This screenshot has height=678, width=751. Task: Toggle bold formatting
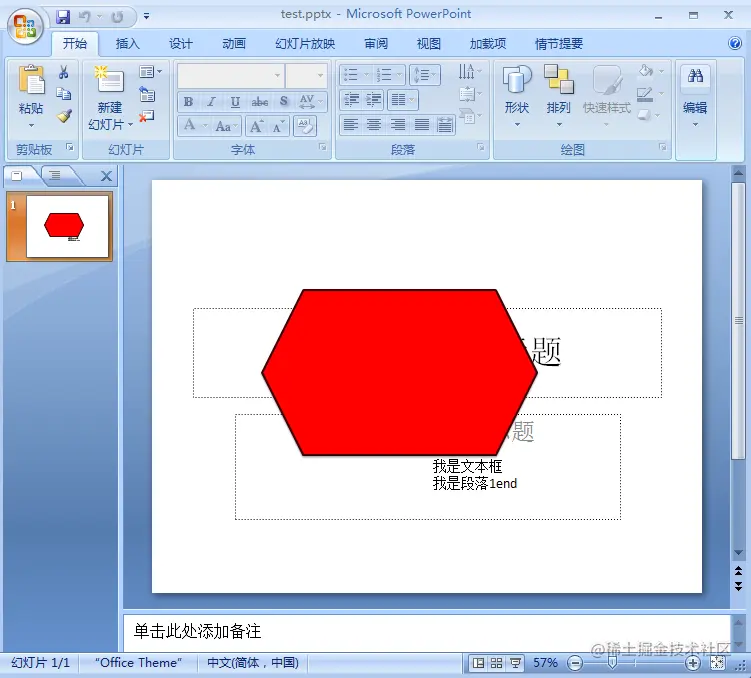pyautogui.click(x=188, y=102)
